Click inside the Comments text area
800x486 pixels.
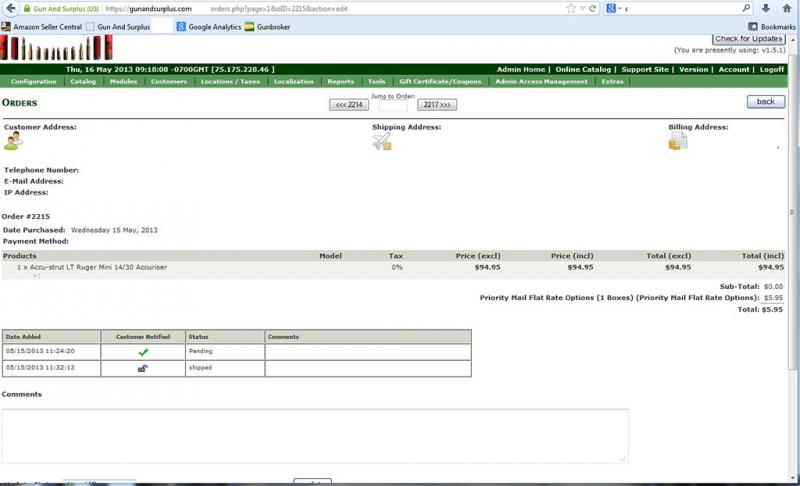click(x=315, y=436)
